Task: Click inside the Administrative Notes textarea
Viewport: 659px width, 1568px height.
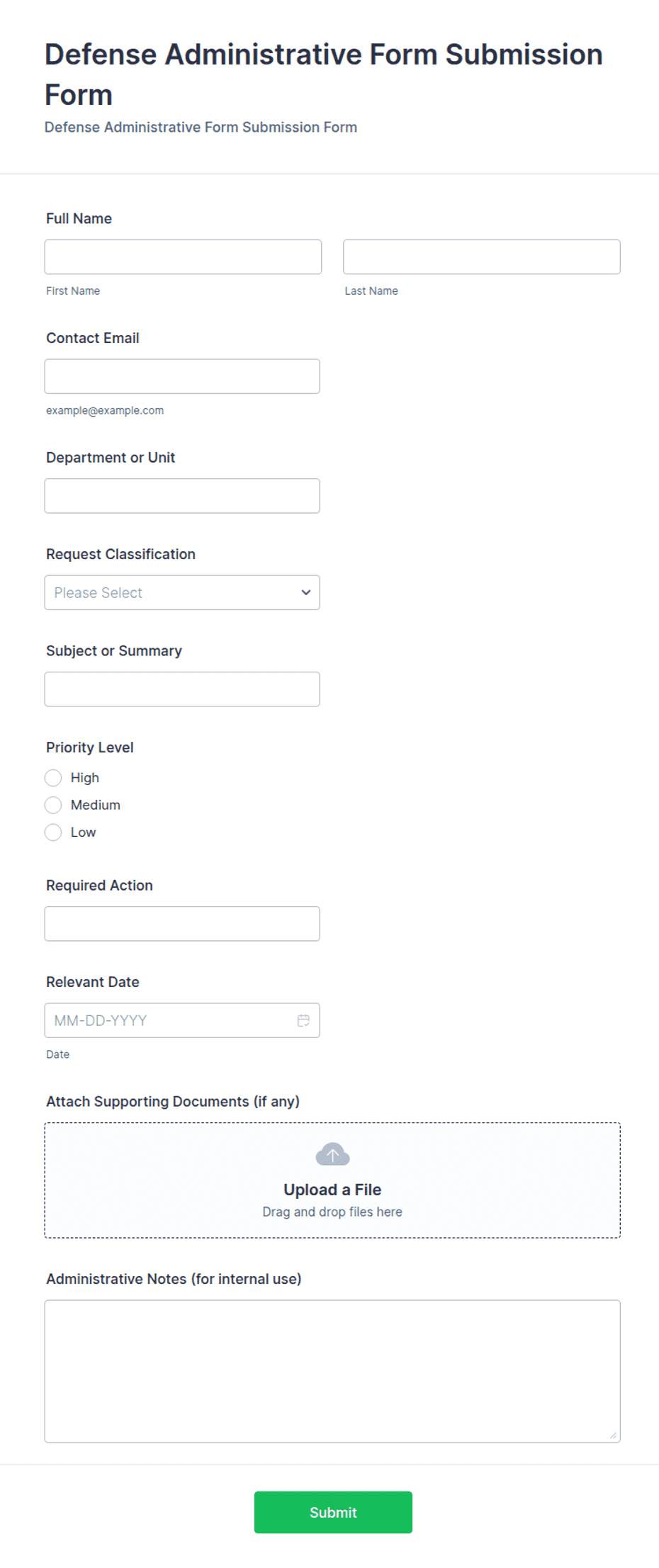Action: [332, 1371]
